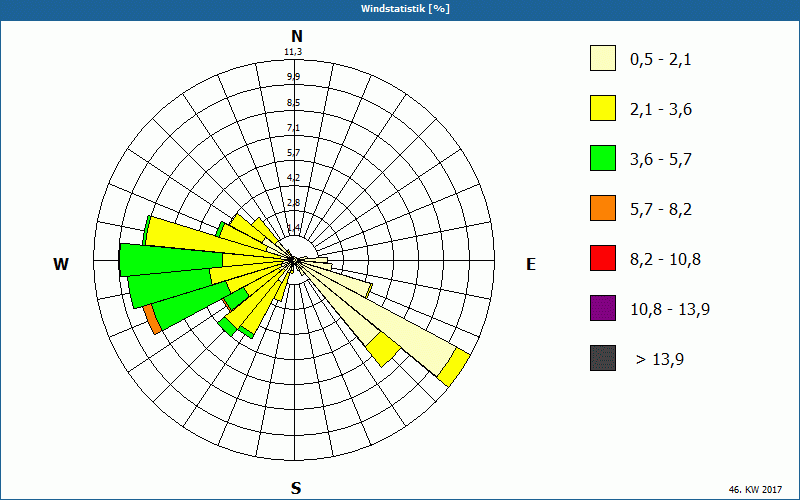Click the 7,1 ring scale label
The image size is (800, 500).
click(x=293, y=128)
